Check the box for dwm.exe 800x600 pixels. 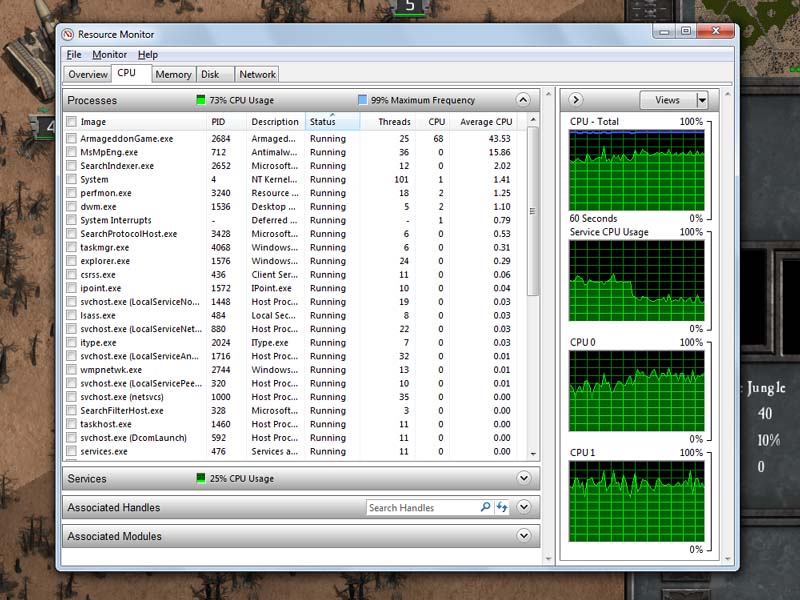(71, 207)
